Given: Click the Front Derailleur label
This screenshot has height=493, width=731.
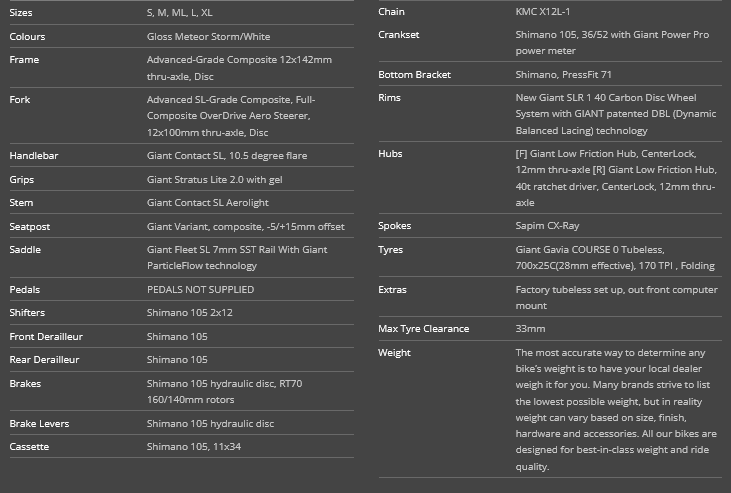Looking at the screenshot, I should click(x=46, y=337).
